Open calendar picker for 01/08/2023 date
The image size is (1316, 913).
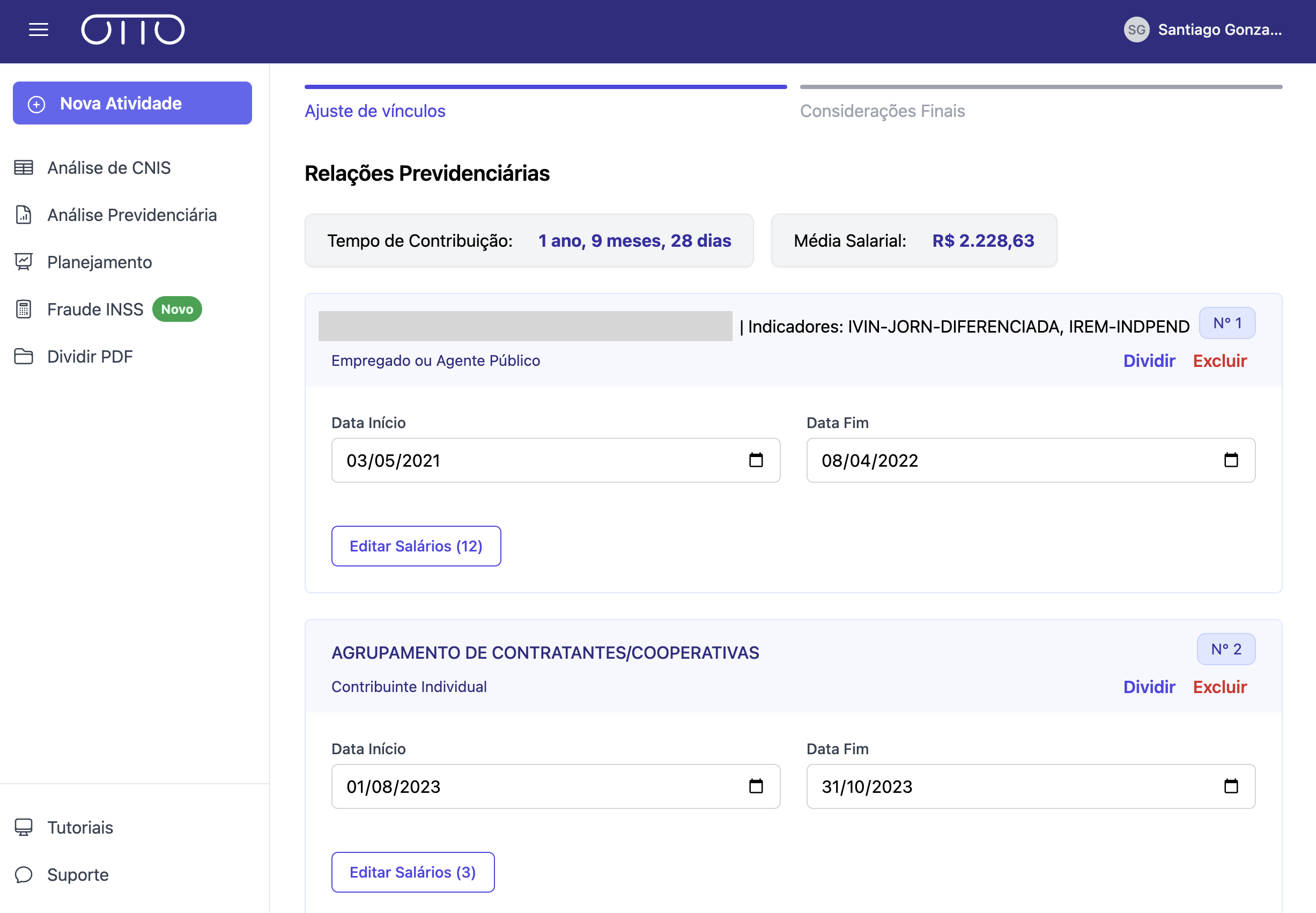tap(756, 786)
